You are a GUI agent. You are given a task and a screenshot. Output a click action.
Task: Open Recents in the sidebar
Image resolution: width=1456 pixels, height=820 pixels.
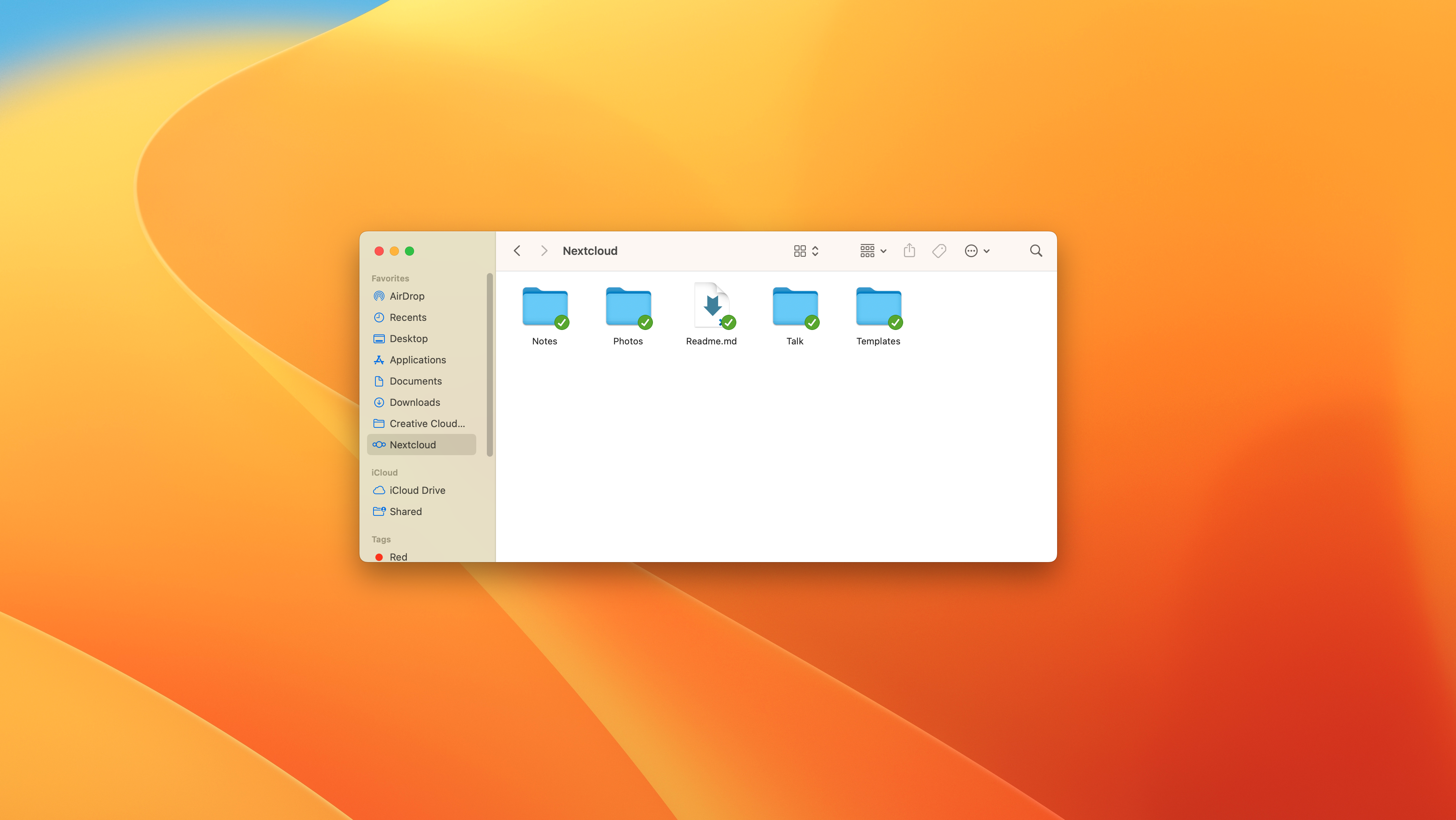pyautogui.click(x=422, y=317)
